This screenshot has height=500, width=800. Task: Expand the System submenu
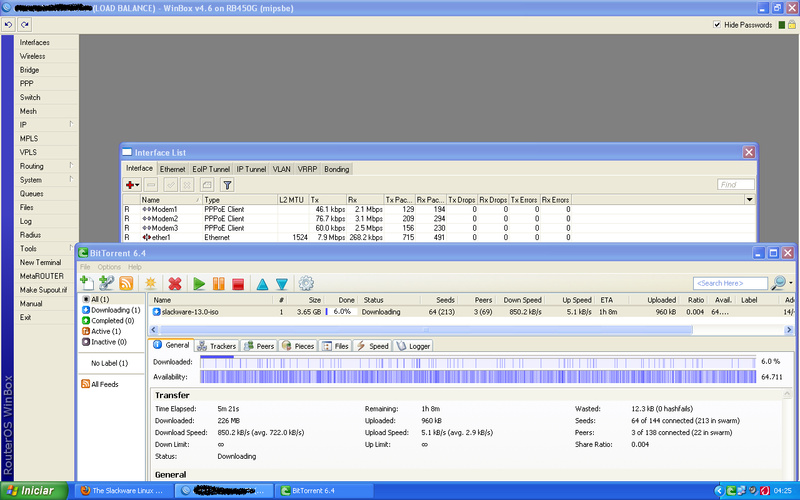71,180
